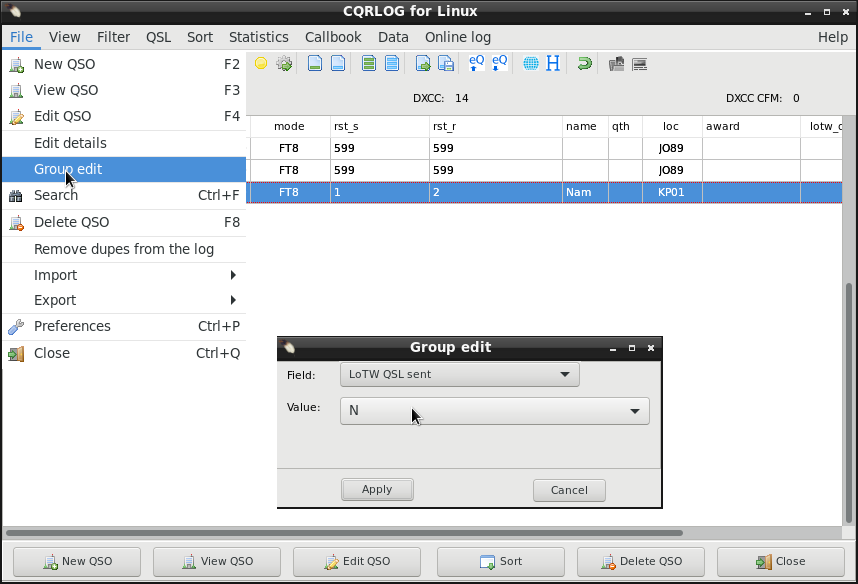
Task: Select Group edit in File menu
Action: (124, 169)
